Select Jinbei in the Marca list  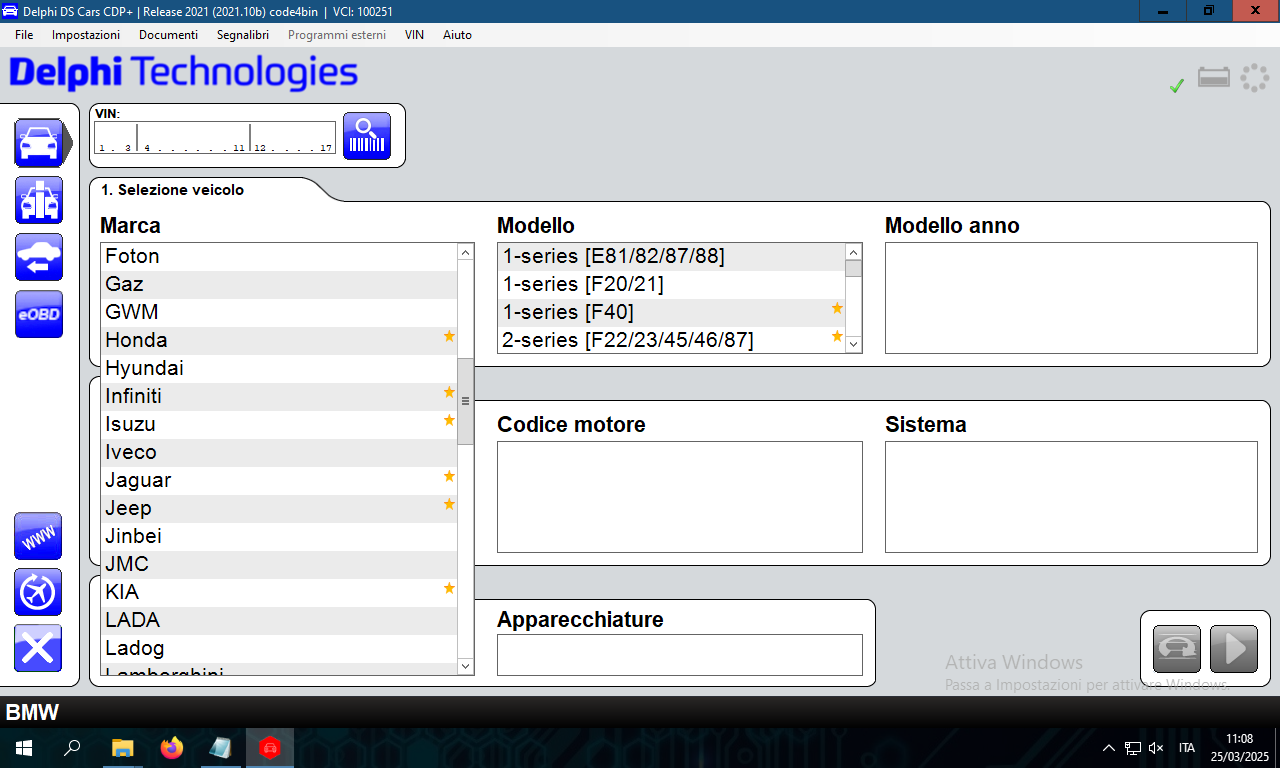279,537
